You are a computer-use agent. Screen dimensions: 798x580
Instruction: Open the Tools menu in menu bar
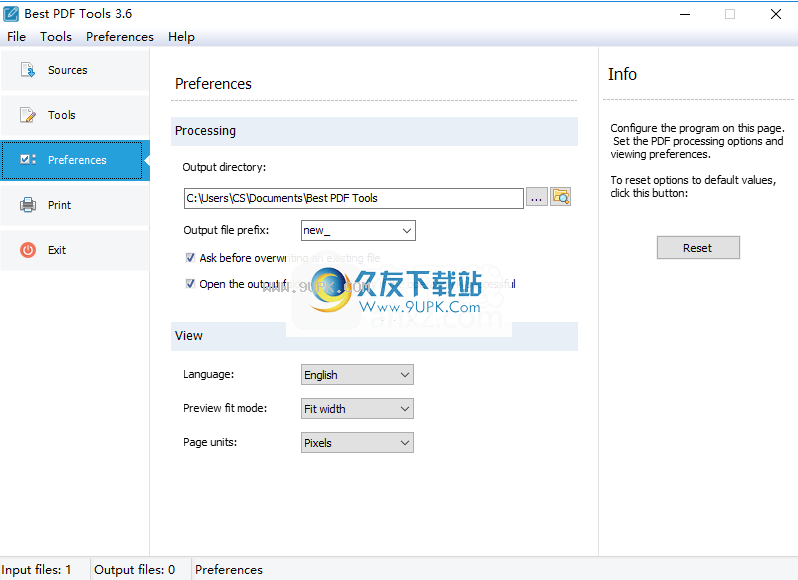coord(56,37)
